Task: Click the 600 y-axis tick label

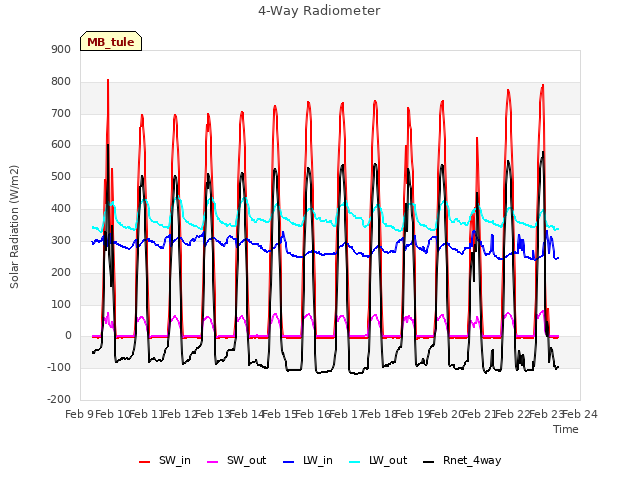Action: (61, 144)
